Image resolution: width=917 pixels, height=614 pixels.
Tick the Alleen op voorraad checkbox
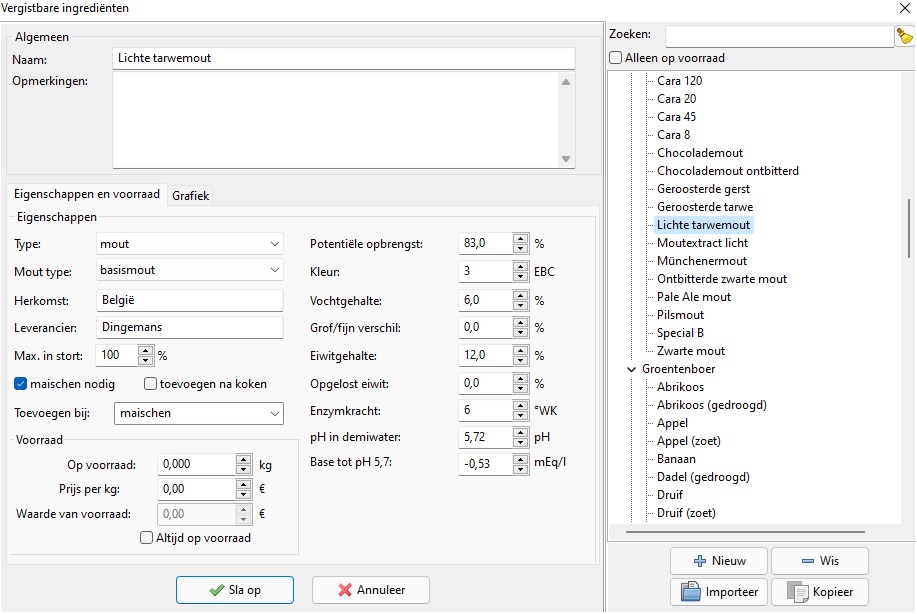[x=616, y=58]
